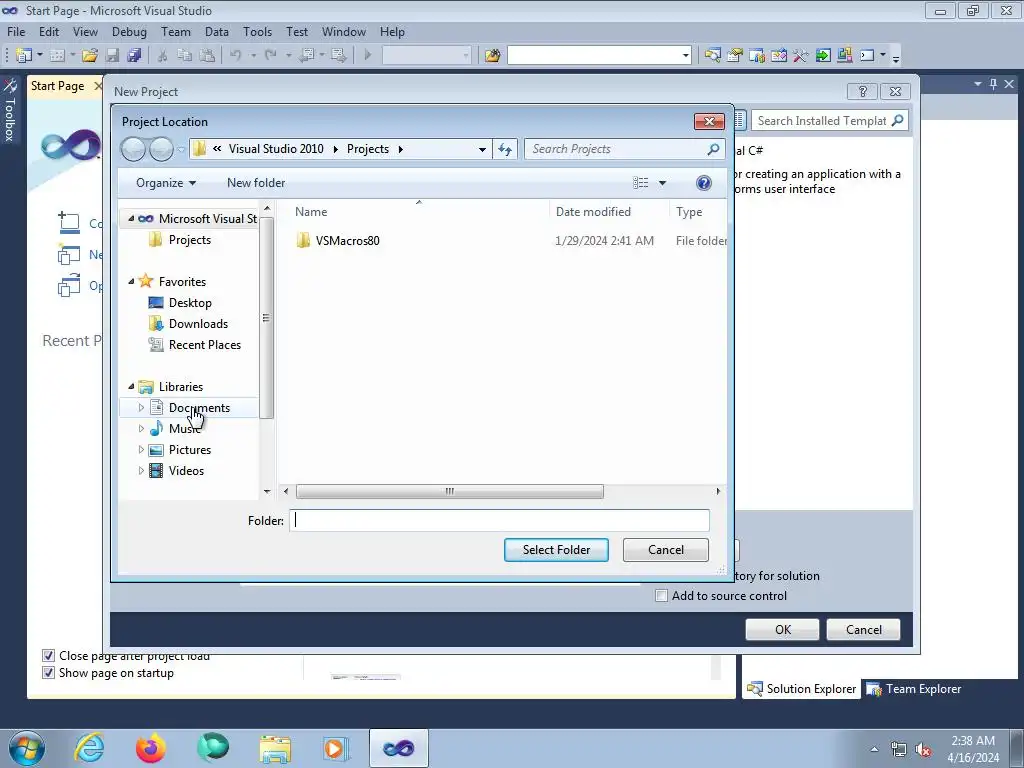Cancel the Project Location dialog
This screenshot has width=1024, height=768.
tap(665, 550)
